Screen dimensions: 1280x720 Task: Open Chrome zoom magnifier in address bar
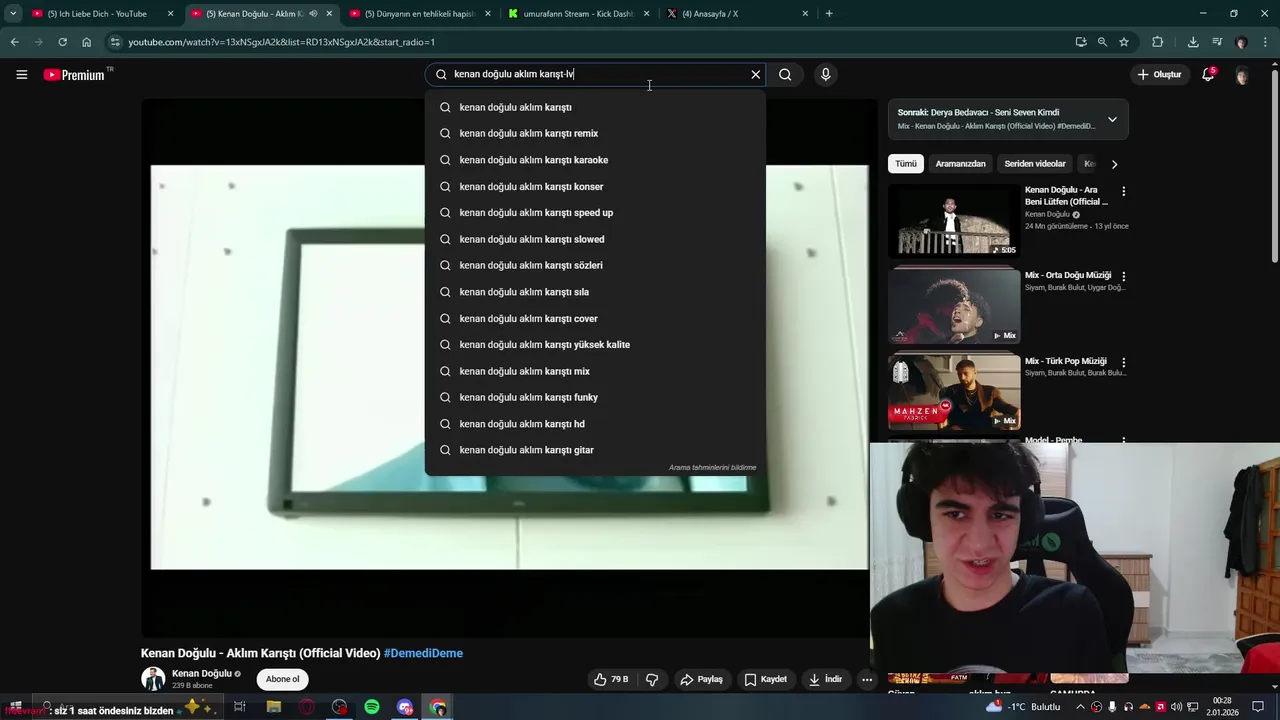1102,42
